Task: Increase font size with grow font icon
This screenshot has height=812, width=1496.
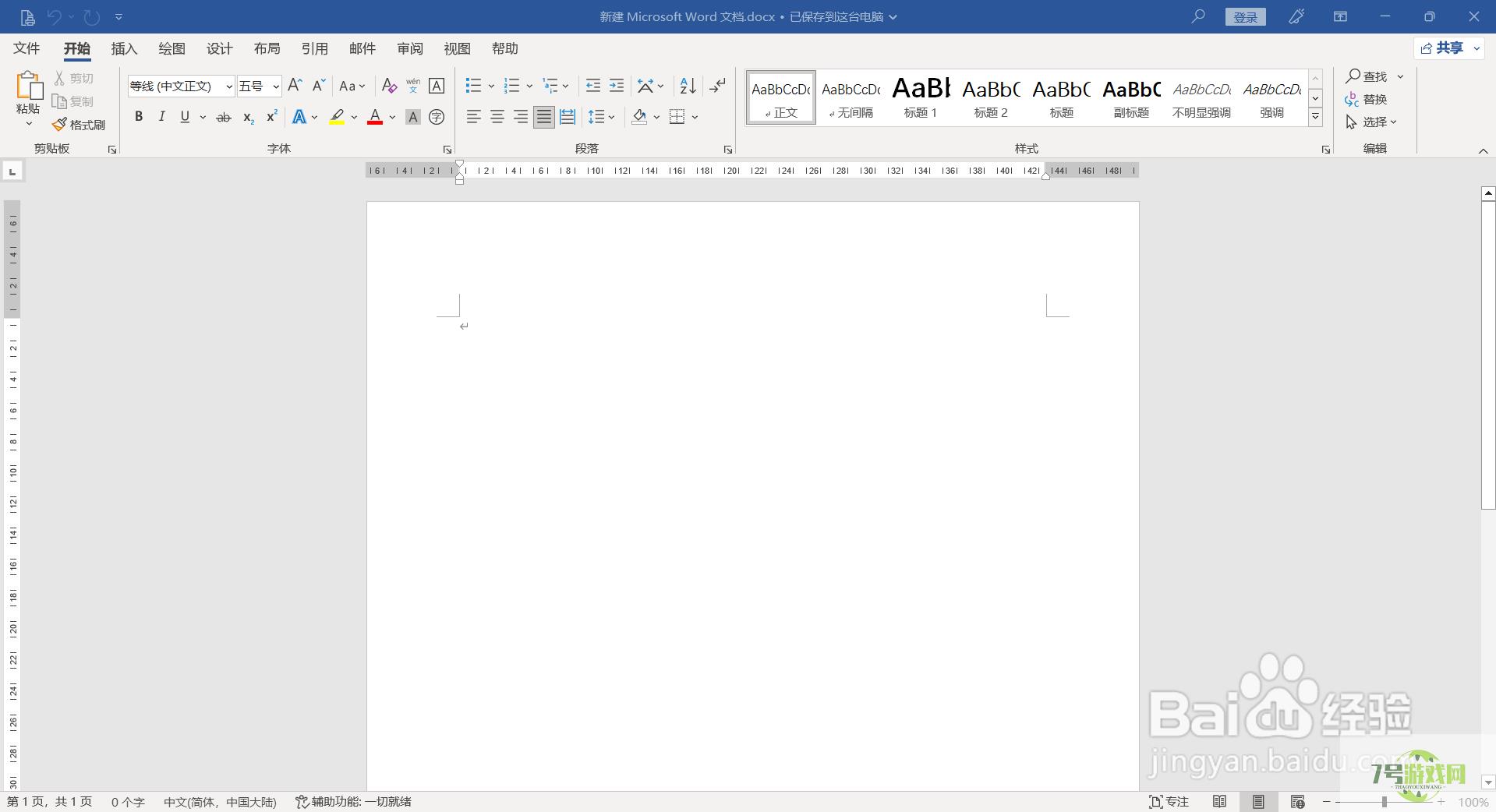Action: click(x=295, y=86)
